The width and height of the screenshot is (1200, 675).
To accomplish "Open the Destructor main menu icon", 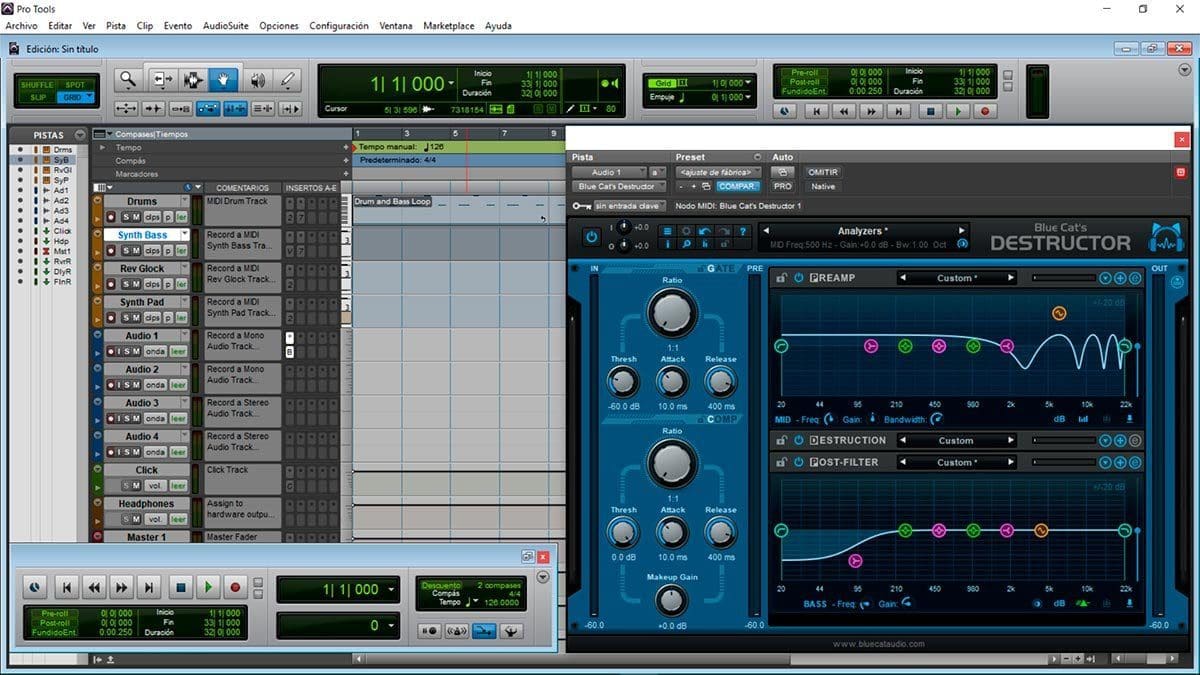I will click(668, 231).
